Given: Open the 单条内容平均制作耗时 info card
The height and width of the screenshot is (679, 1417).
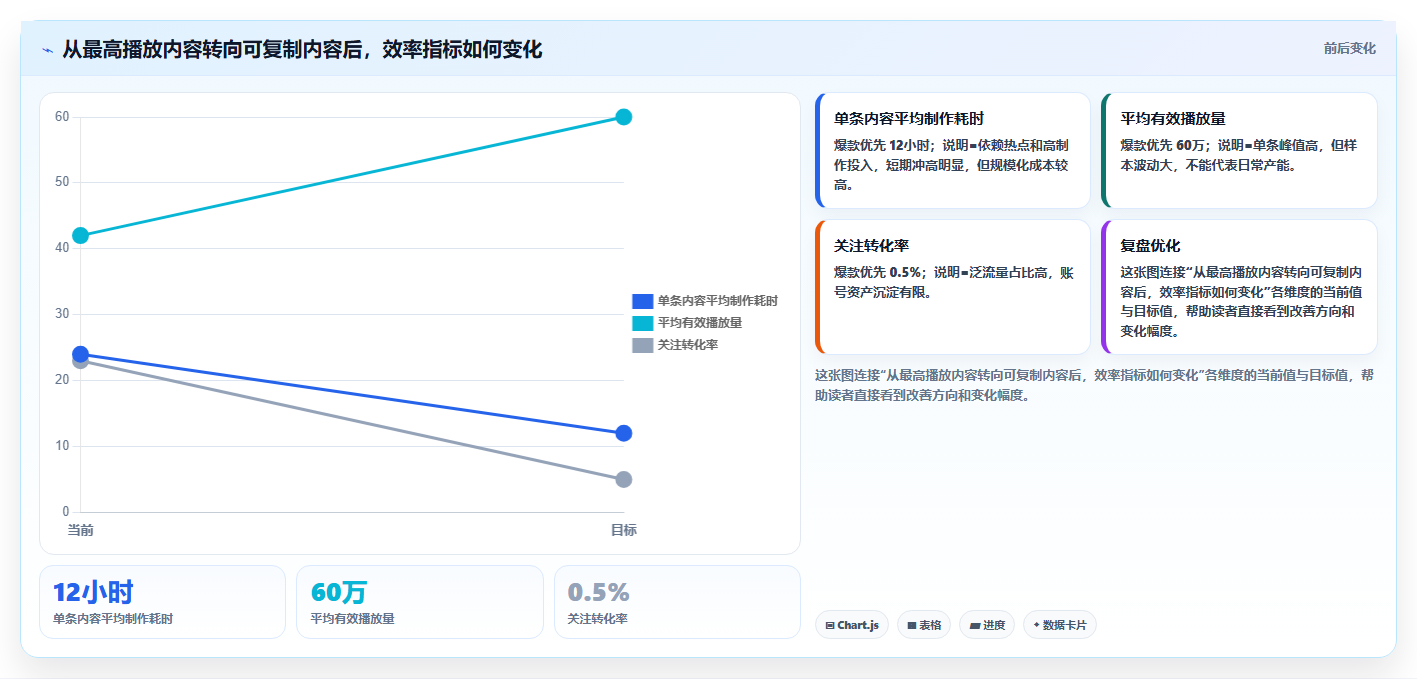Looking at the screenshot, I should point(953,150).
